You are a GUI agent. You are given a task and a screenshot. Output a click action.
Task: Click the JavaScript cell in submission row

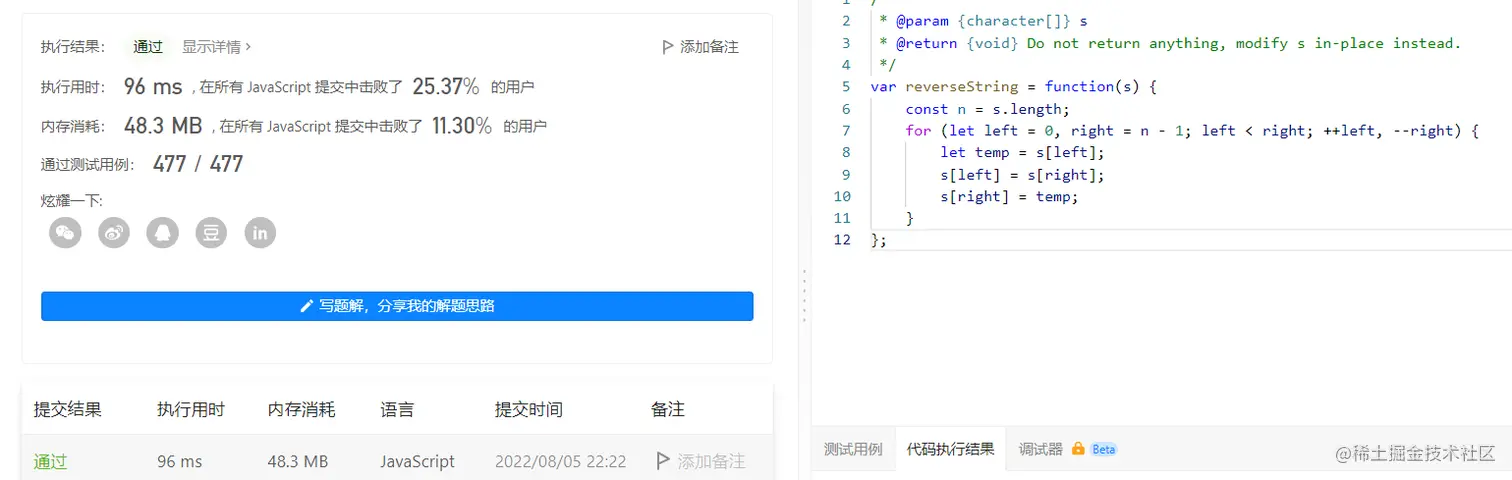(x=417, y=461)
